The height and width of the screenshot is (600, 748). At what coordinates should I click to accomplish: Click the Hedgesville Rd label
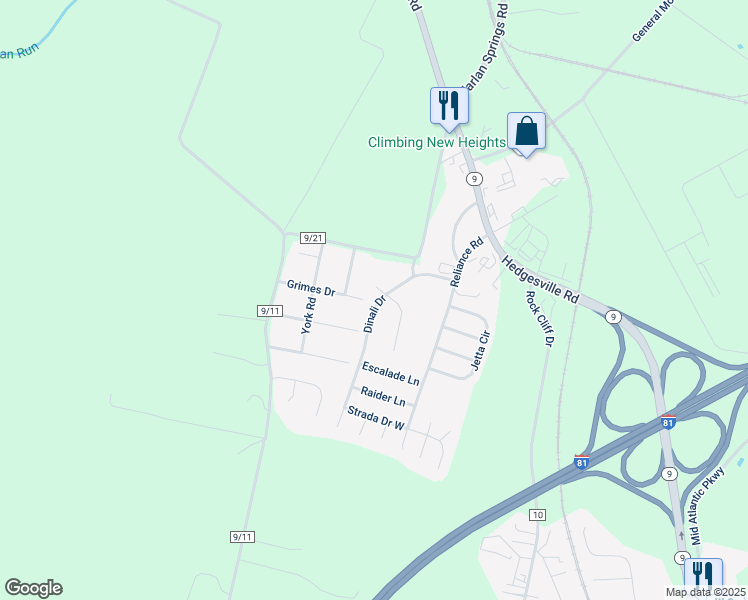(x=540, y=279)
